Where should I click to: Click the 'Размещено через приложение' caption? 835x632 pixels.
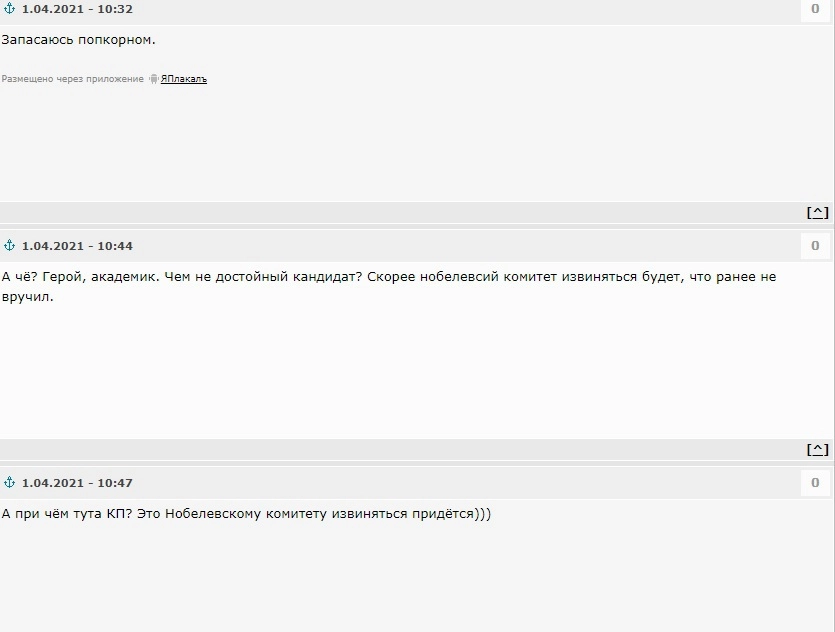pyautogui.click(x=72, y=79)
